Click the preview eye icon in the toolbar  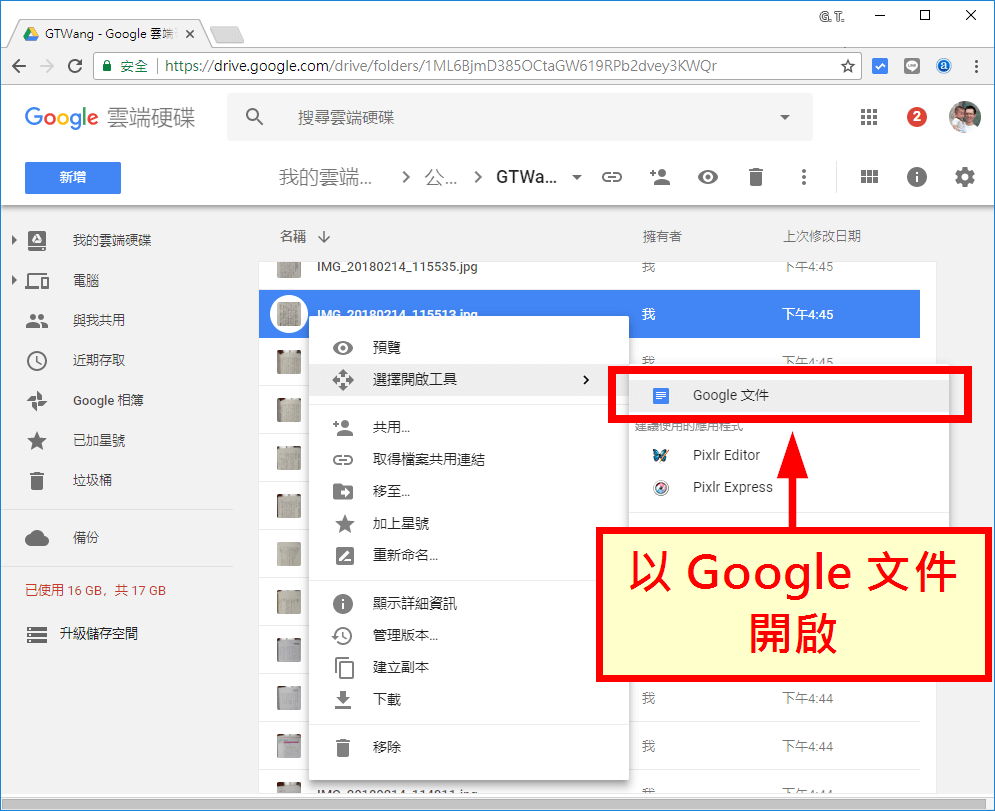point(707,176)
